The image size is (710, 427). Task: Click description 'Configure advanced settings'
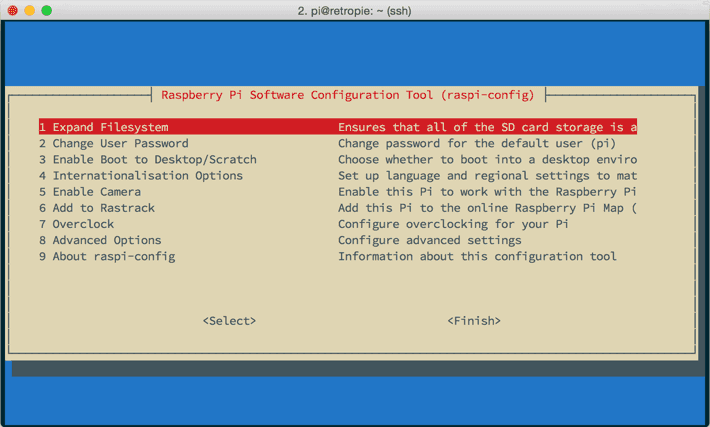[430, 240]
